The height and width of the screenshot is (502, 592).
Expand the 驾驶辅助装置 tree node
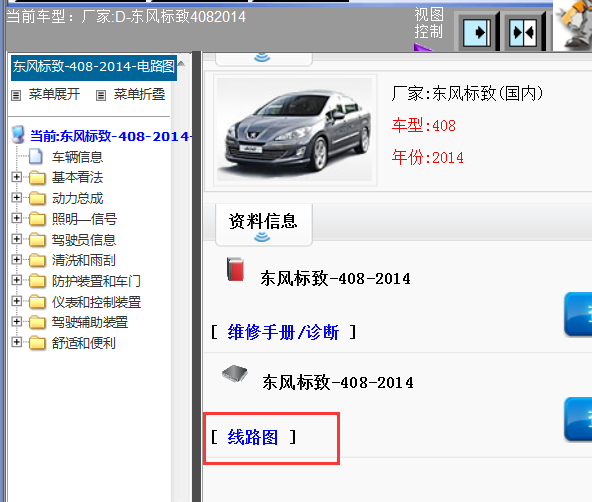[x=16, y=321]
